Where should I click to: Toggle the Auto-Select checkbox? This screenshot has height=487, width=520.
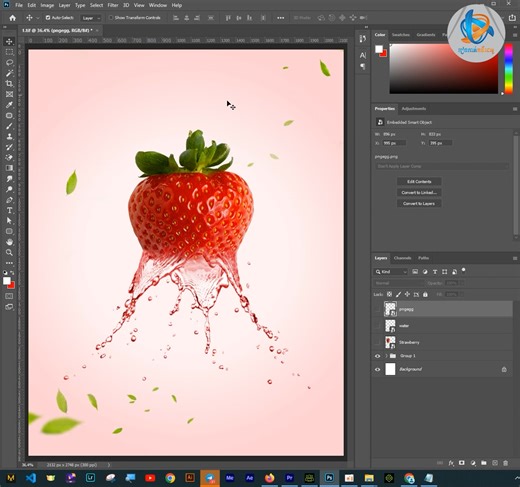coord(48,18)
